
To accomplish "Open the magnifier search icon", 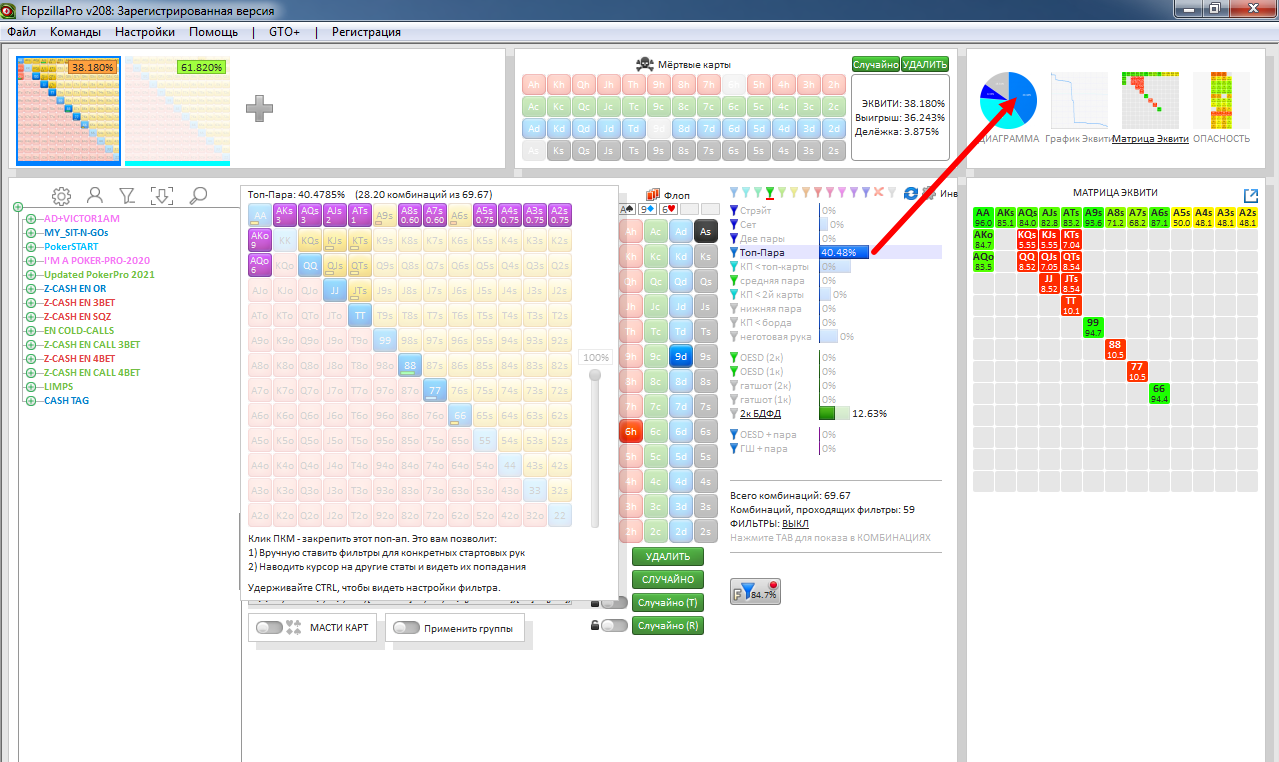I will (x=199, y=196).
